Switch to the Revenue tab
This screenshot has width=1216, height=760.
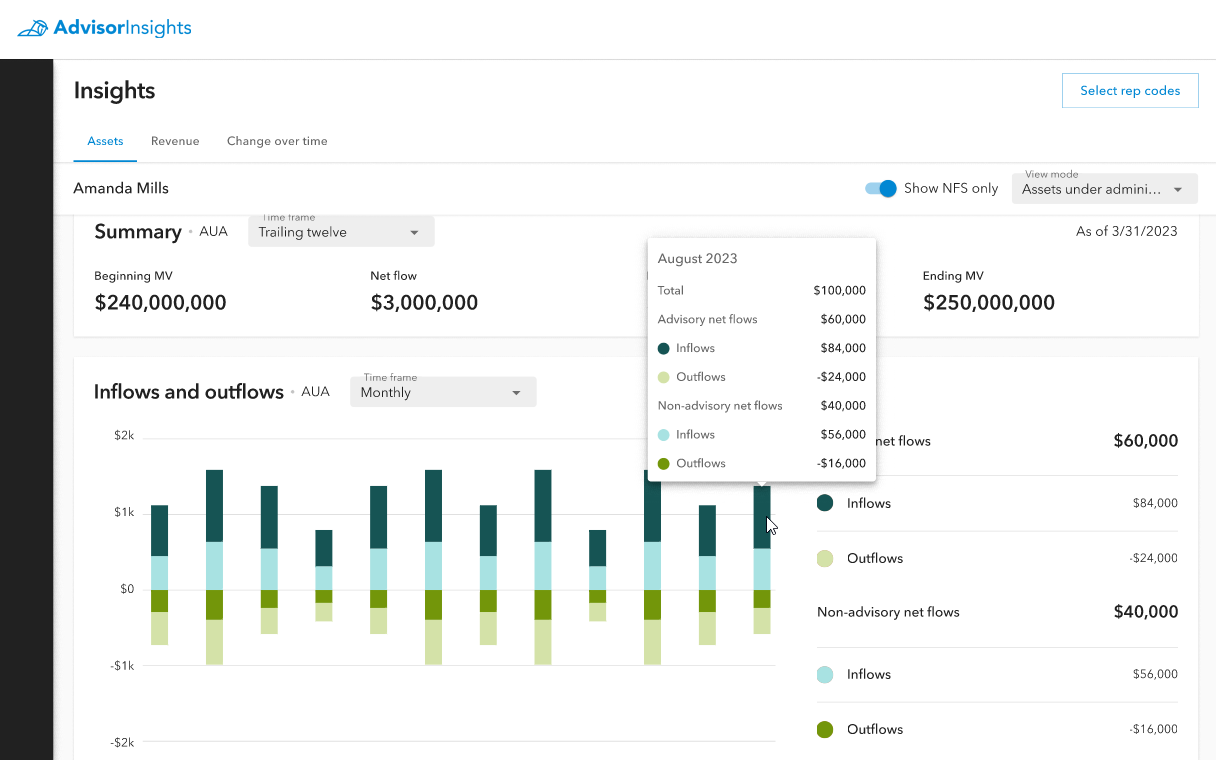click(x=175, y=141)
